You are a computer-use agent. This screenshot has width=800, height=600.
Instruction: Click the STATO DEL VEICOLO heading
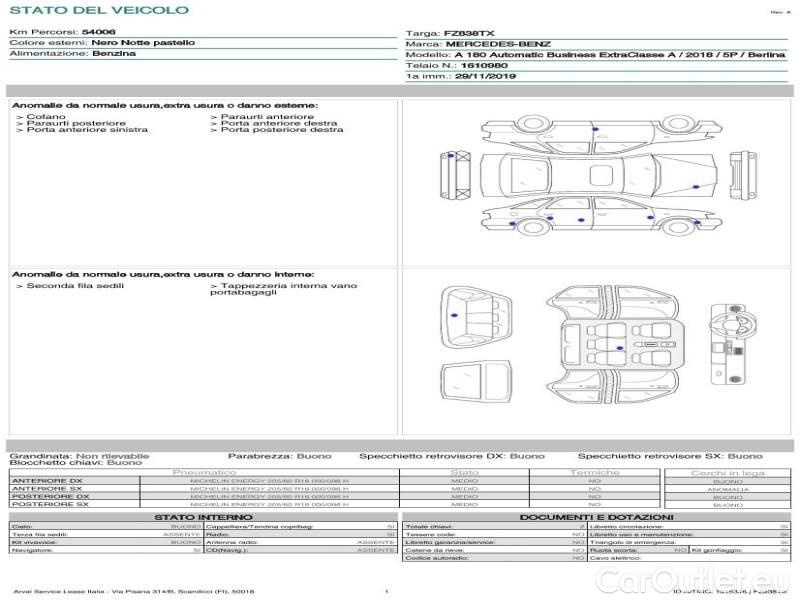tap(99, 10)
